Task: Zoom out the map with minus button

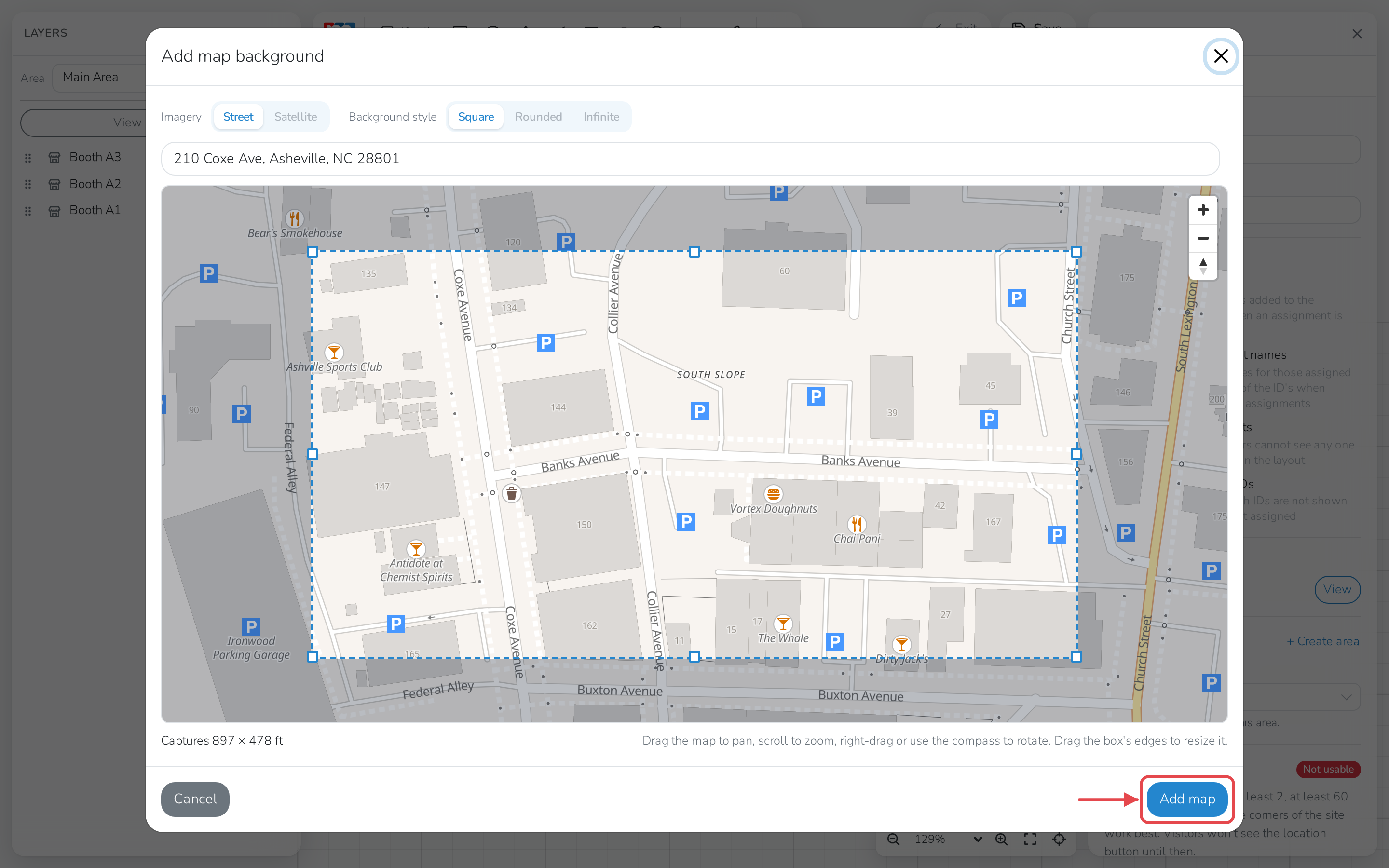Action: 1203,238
